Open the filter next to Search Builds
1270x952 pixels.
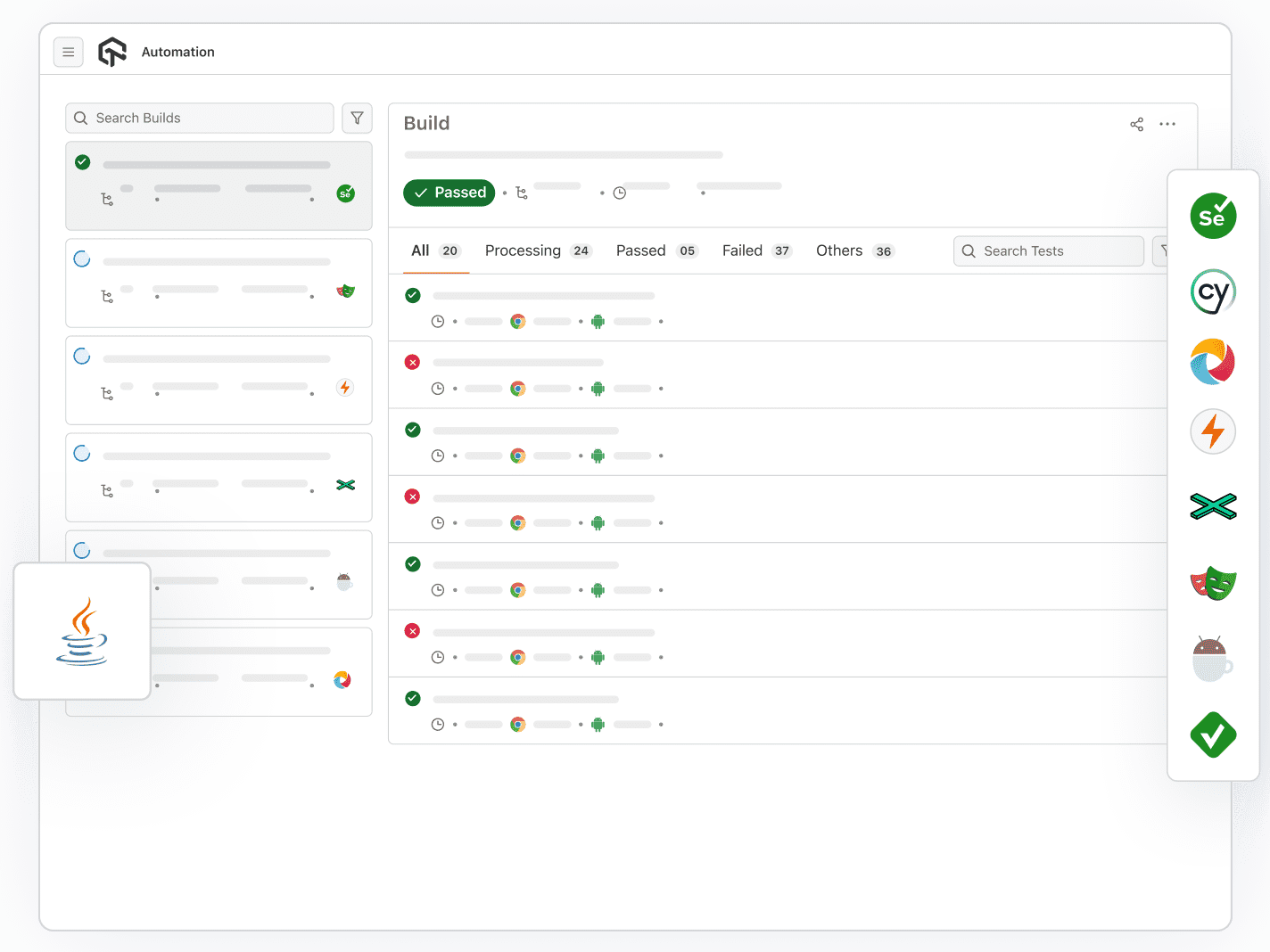pyautogui.click(x=357, y=118)
